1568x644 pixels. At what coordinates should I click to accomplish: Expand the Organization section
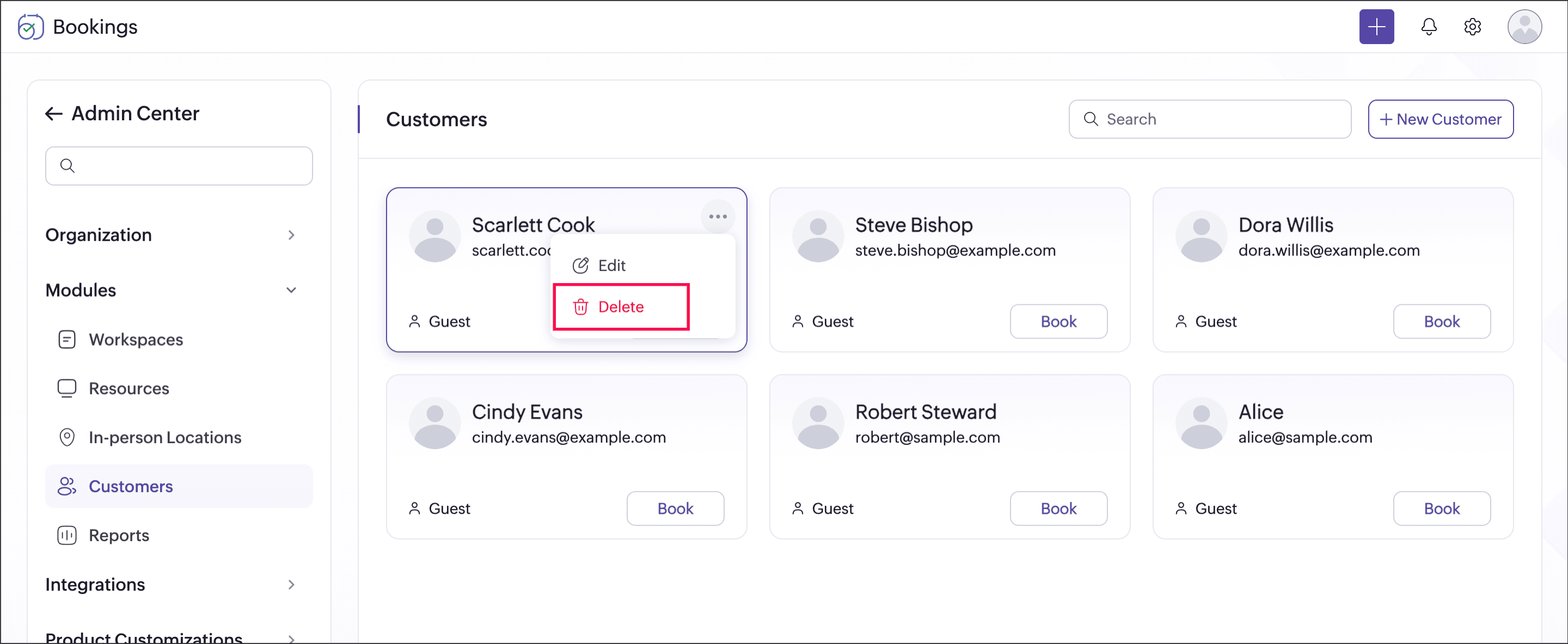(170, 235)
